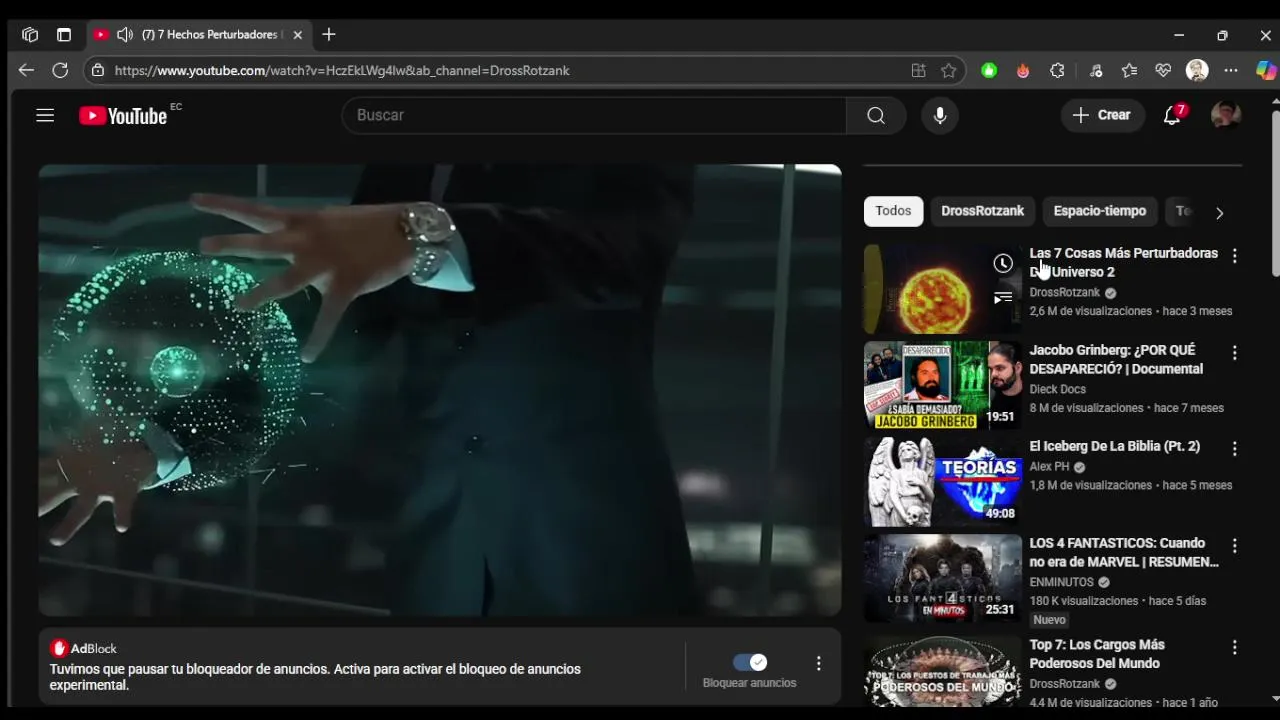Open Top 7 Los Cargos Más Poderosos video

[x=1097, y=654]
